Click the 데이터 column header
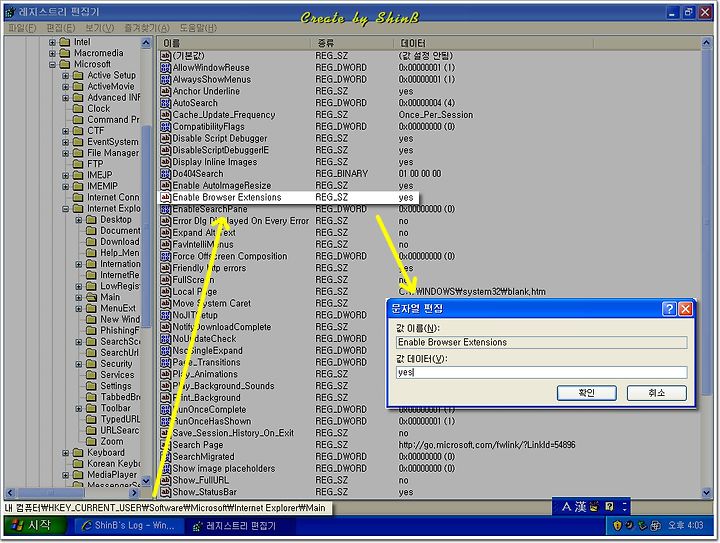 click(x=494, y=43)
